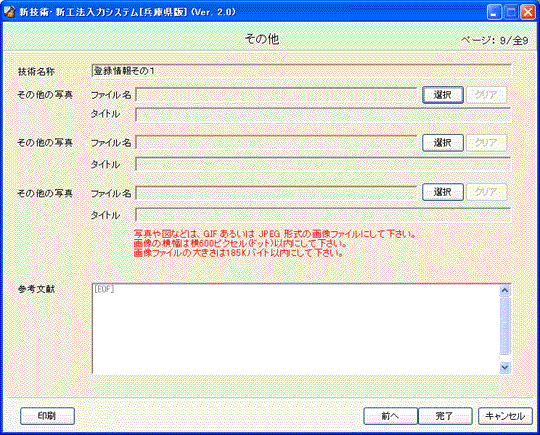Finish with the 完了 button
The height and width of the screenshot is (435, 540).
pyautogui.click(x=445, y=416)
